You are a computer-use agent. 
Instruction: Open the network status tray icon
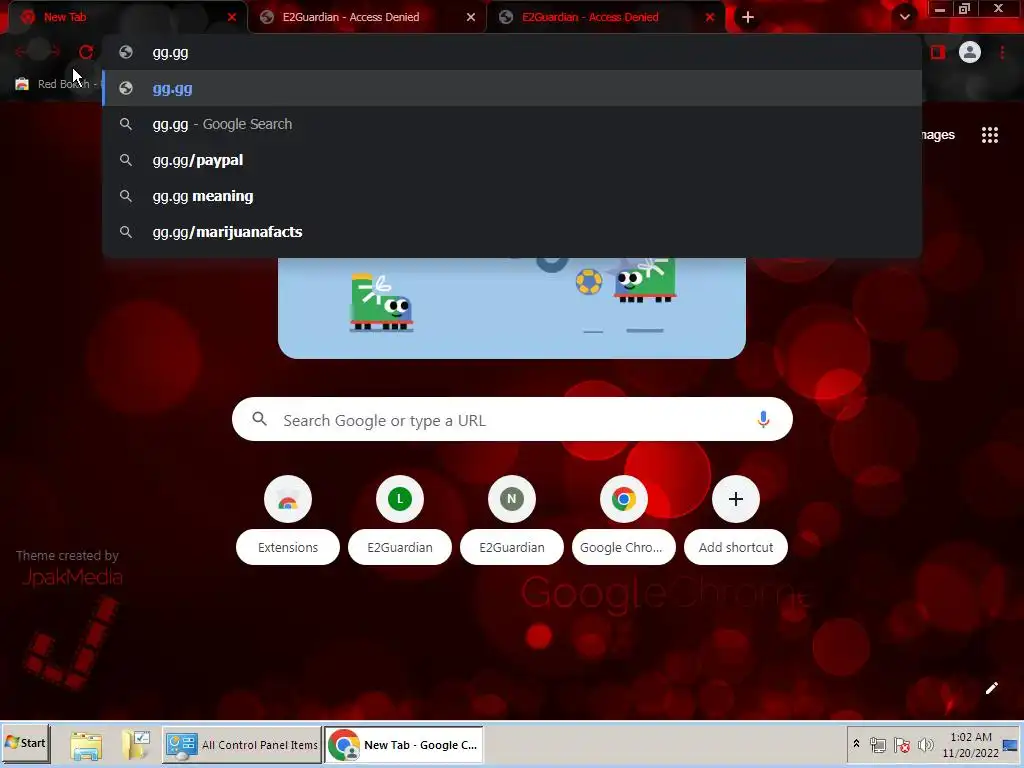[878, 744]
